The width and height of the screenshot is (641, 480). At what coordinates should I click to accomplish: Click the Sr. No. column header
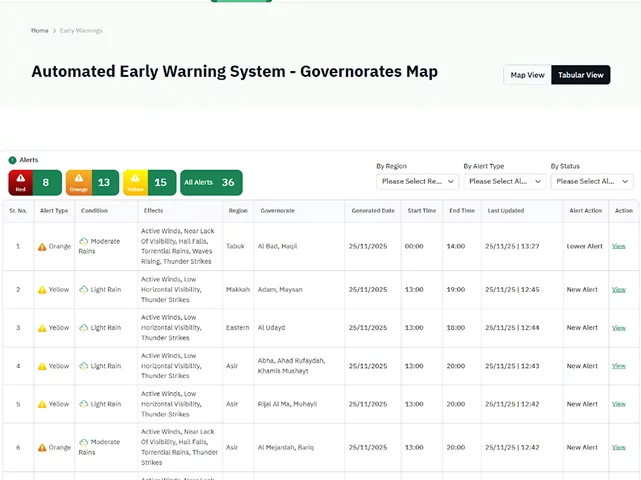tap(18, 211)
